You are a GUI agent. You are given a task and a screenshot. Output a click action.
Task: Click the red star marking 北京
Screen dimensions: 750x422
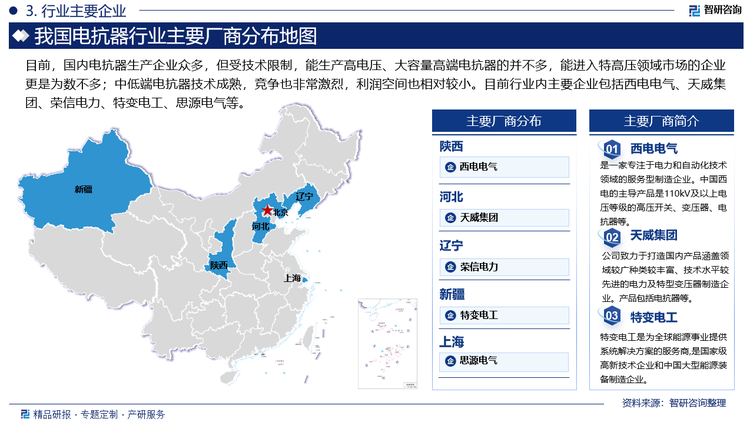pyautogui.click(x=267, y=210)
